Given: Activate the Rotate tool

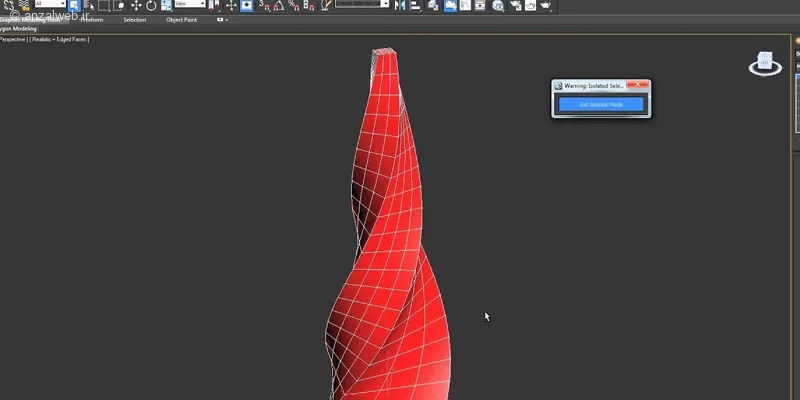Looking at the screenshot, I should 151,5.
